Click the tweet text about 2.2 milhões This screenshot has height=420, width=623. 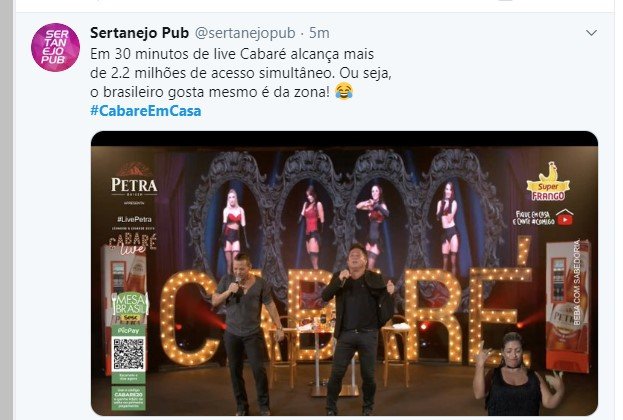pyautogui.click(x=241, y=73)
